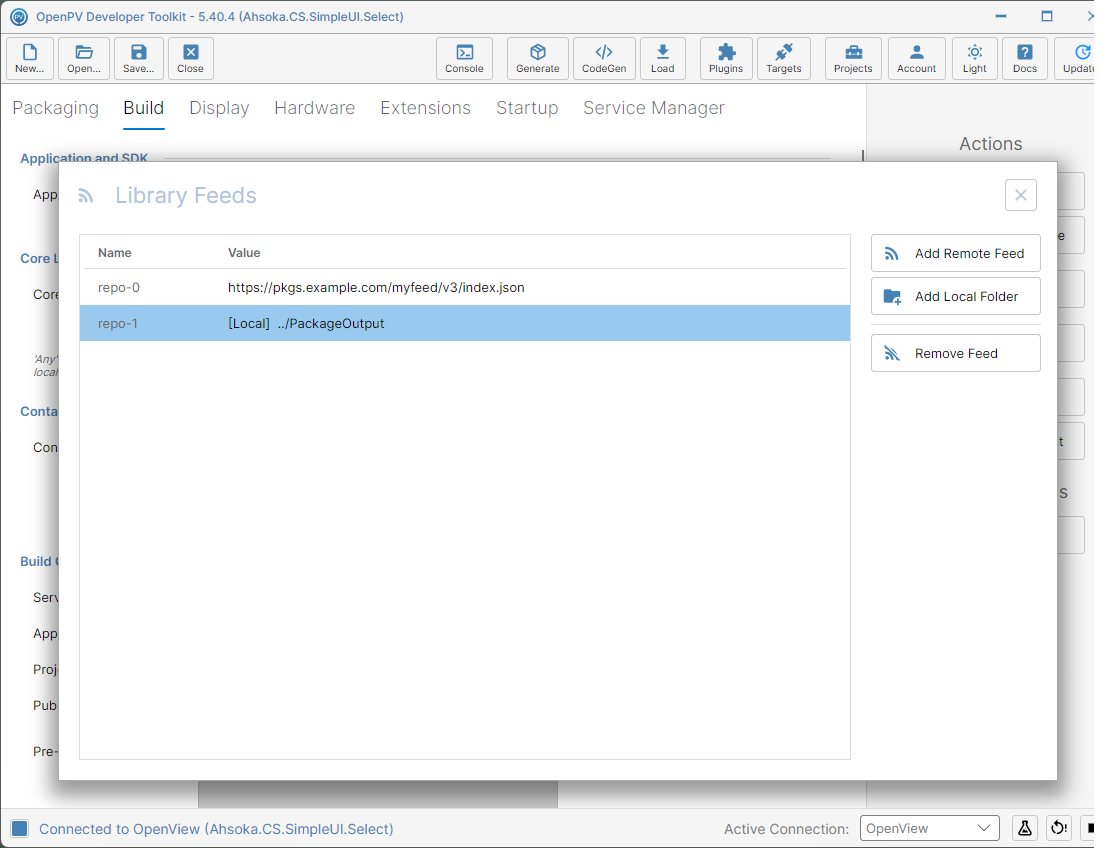Expand the Active Connection OpenView dropdown
Screen dimensions: 1116x848
click(930, 828)
